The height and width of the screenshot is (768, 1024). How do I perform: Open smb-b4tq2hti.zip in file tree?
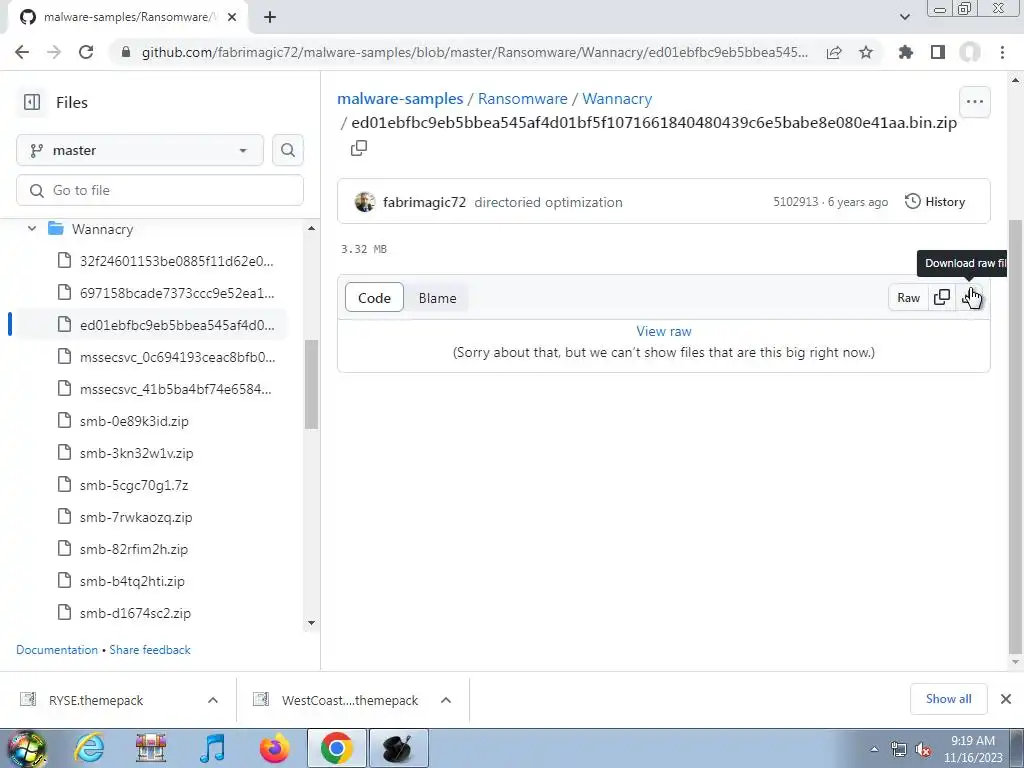point(132,581)
